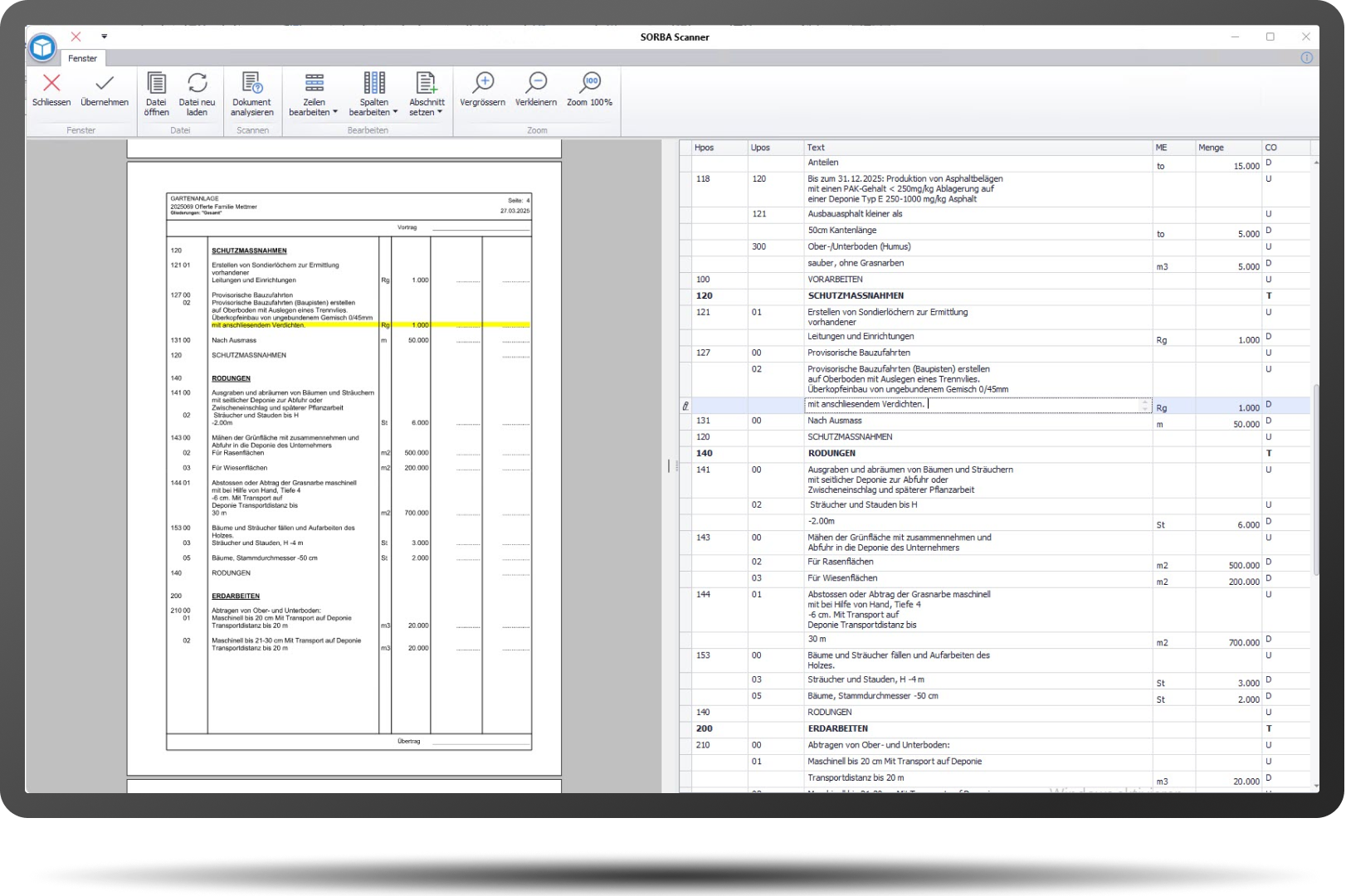
Task: Click the ME column header
Action: (1173, 148)
